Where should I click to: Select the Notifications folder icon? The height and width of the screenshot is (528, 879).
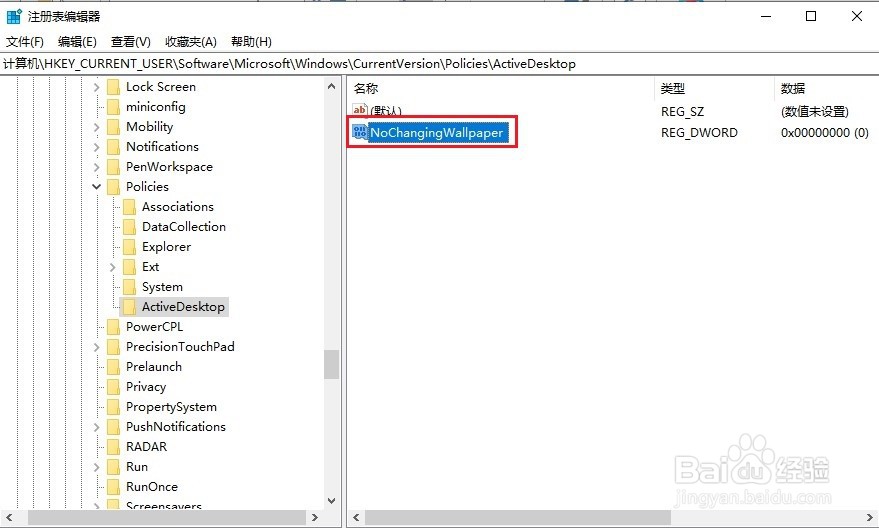(x=113, y=147)
